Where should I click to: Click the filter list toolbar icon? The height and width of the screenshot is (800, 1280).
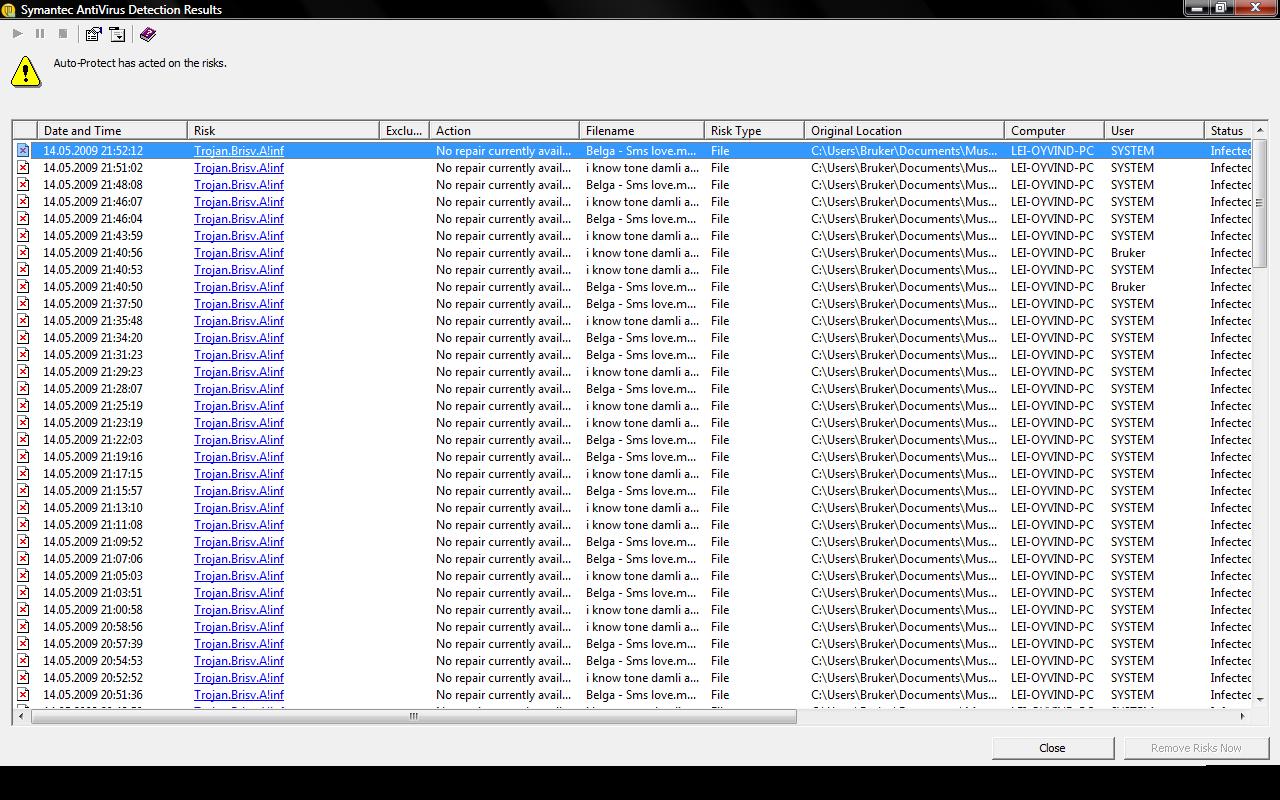(x=117, y=34)
